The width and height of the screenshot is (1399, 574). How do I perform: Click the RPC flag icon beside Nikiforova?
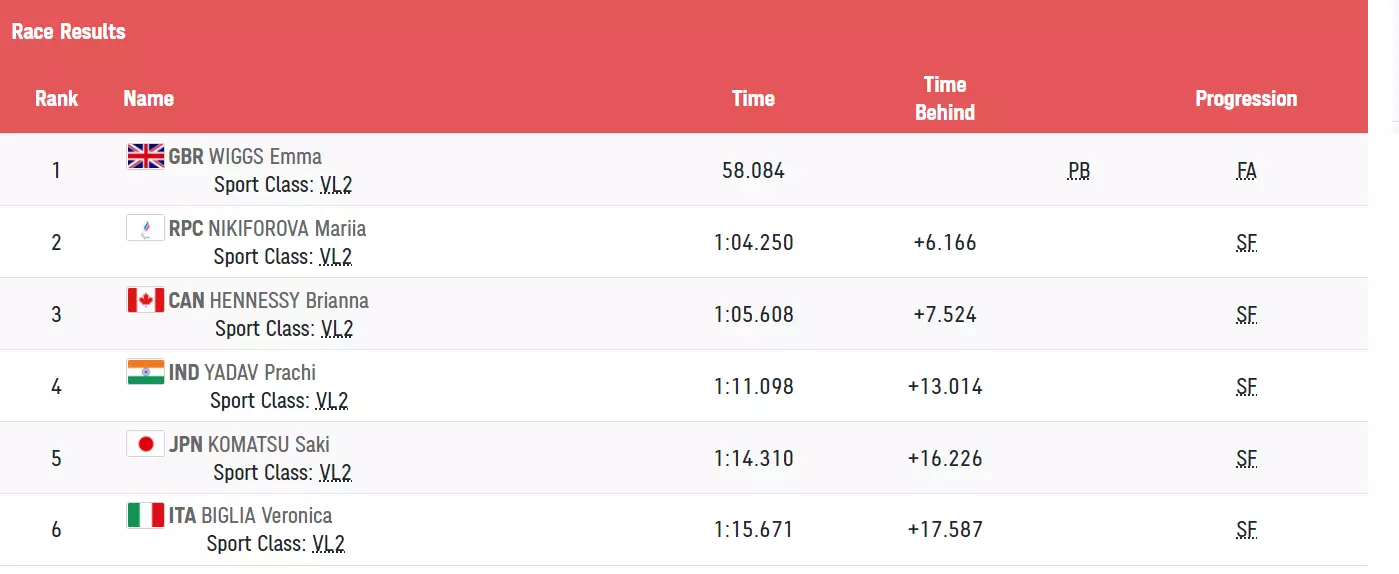[146, 228]
